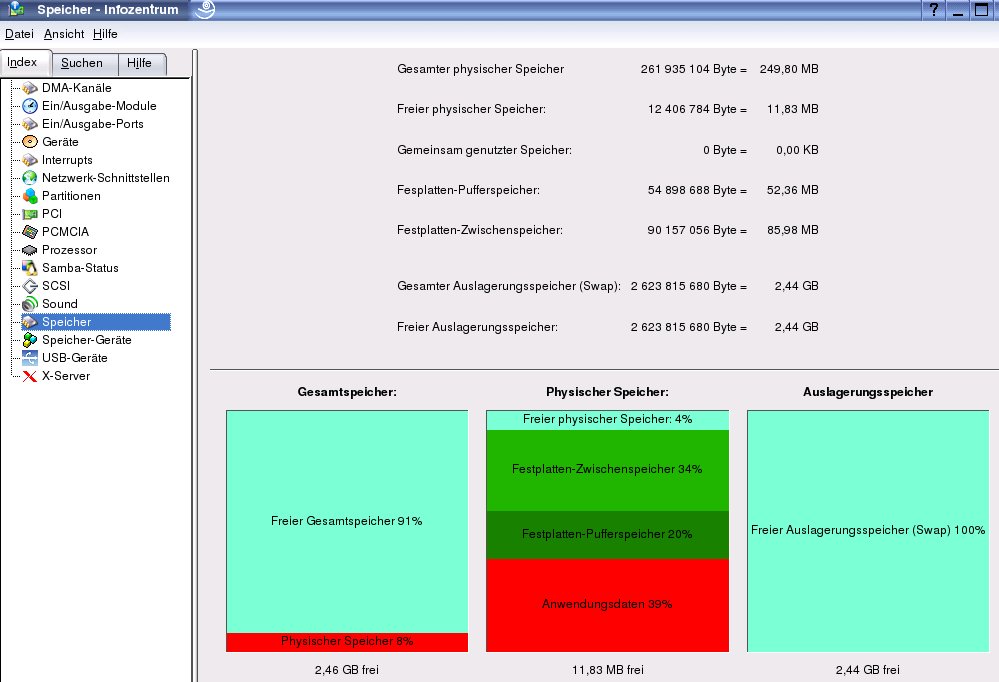
Task: Select the Speicher-Geräte entry
Action: [86, 340]
